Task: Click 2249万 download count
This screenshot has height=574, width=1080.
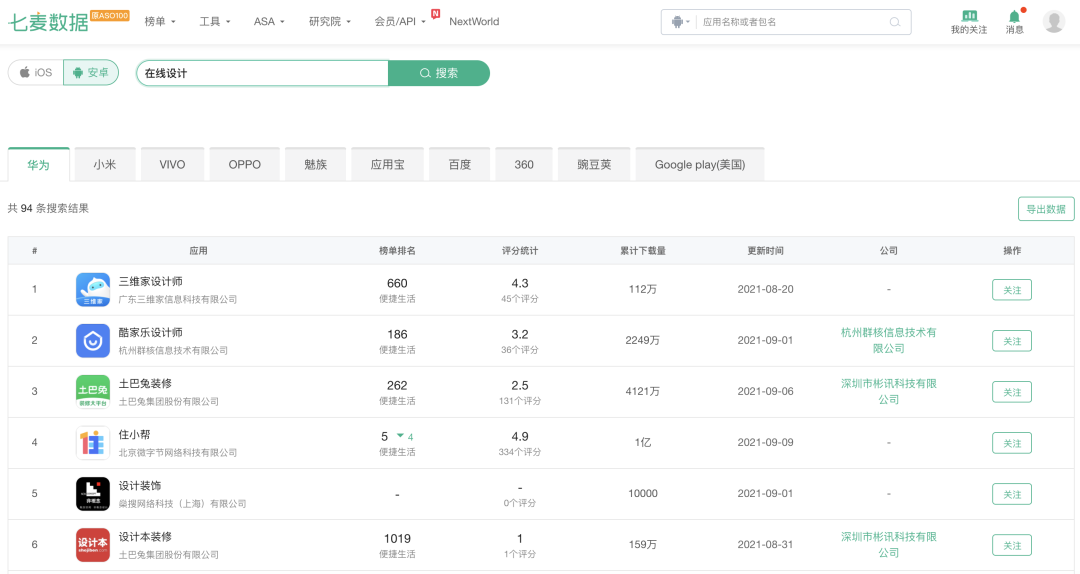Action: coord(643,340)
